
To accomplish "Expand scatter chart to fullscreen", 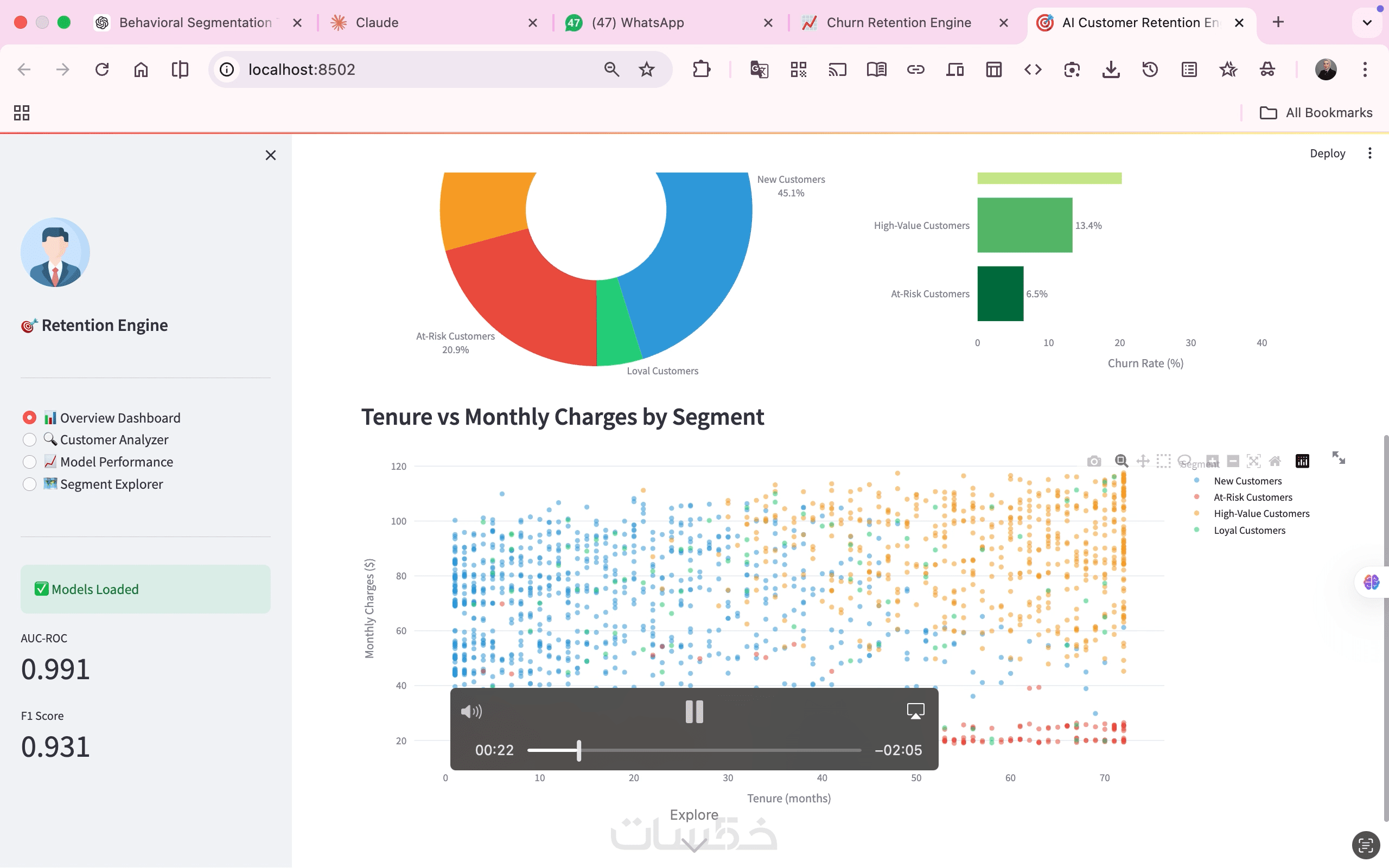I will [x=1339, y=457].
